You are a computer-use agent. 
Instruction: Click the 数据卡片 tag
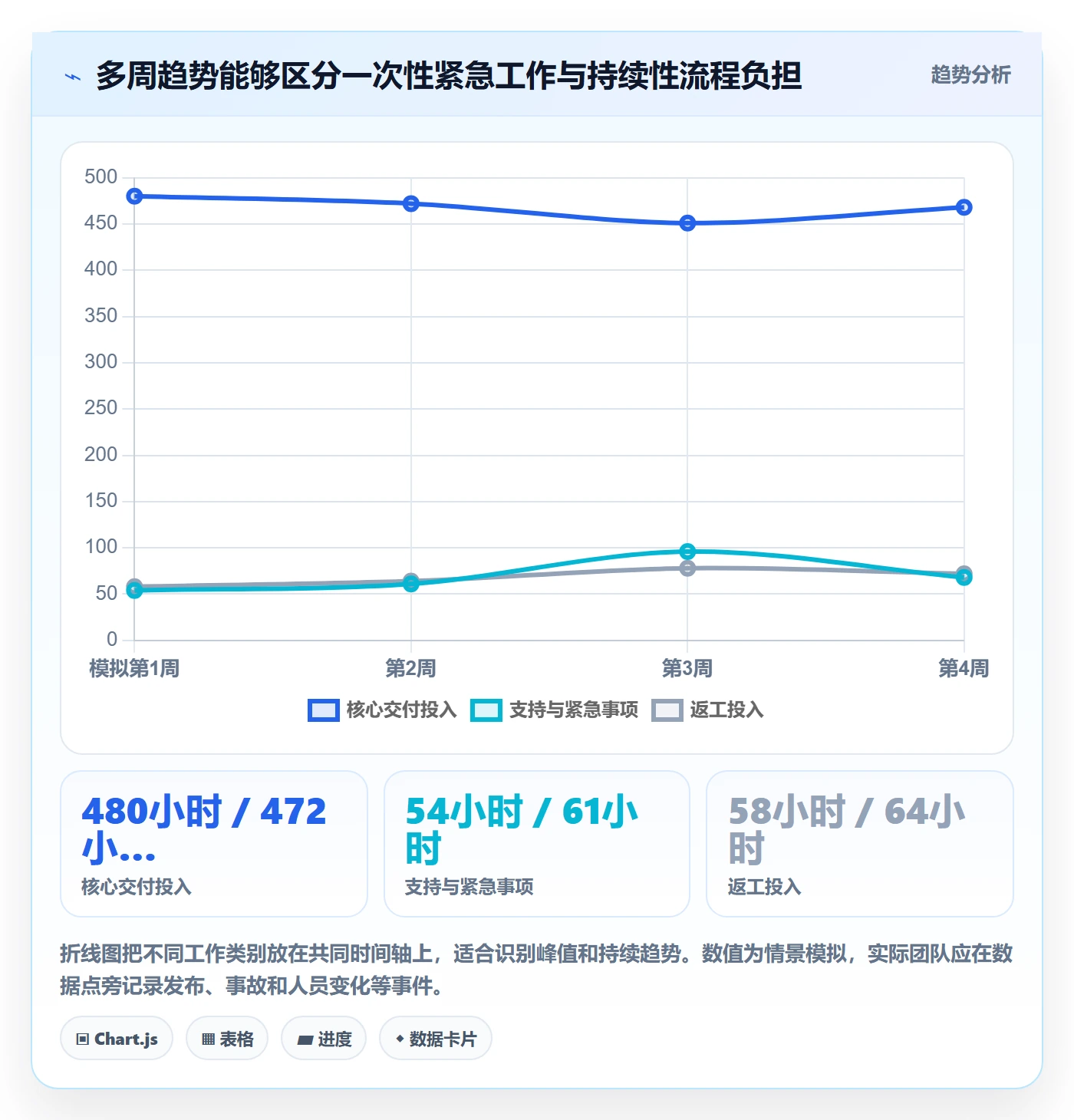click(x=436, y=1039)
